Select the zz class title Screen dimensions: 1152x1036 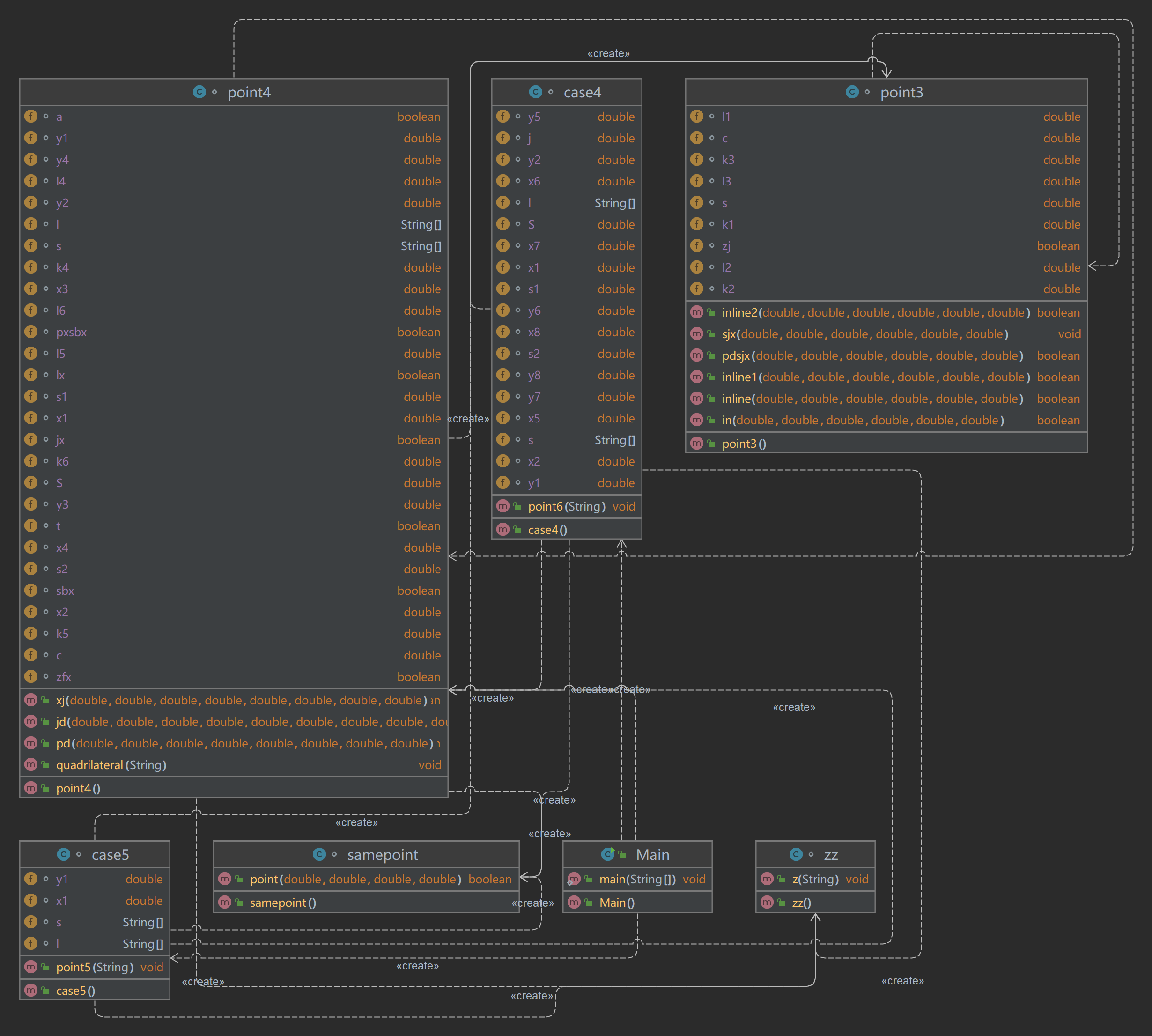pyautogui.click(x=831, y=855)
